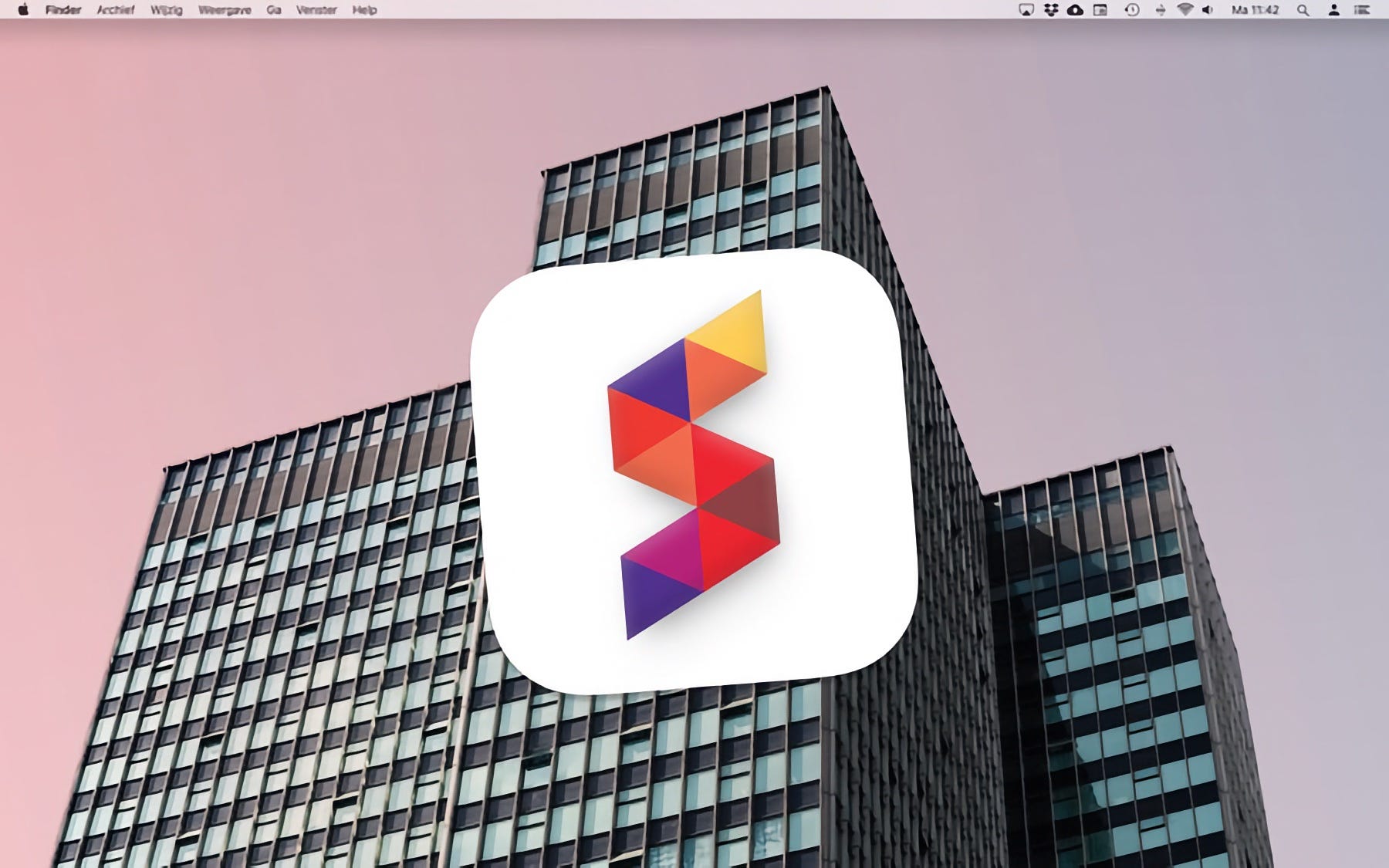Click the picture-in-picture window icon in menu bar
Viewport: 1389px width, 868px height.
click(x=1100, y=10)
